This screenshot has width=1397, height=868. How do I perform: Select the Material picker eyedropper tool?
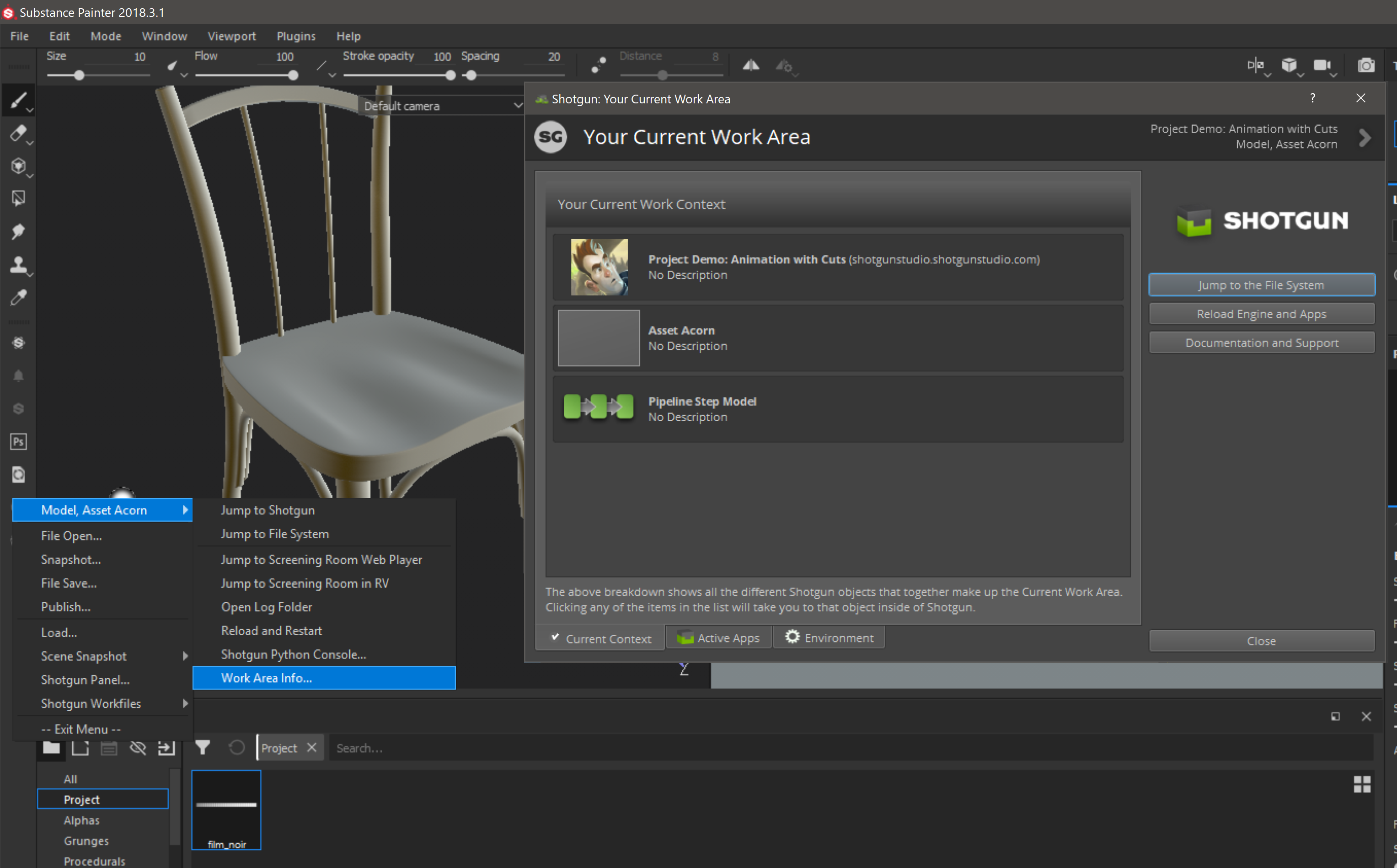click(x=18, y=297)
